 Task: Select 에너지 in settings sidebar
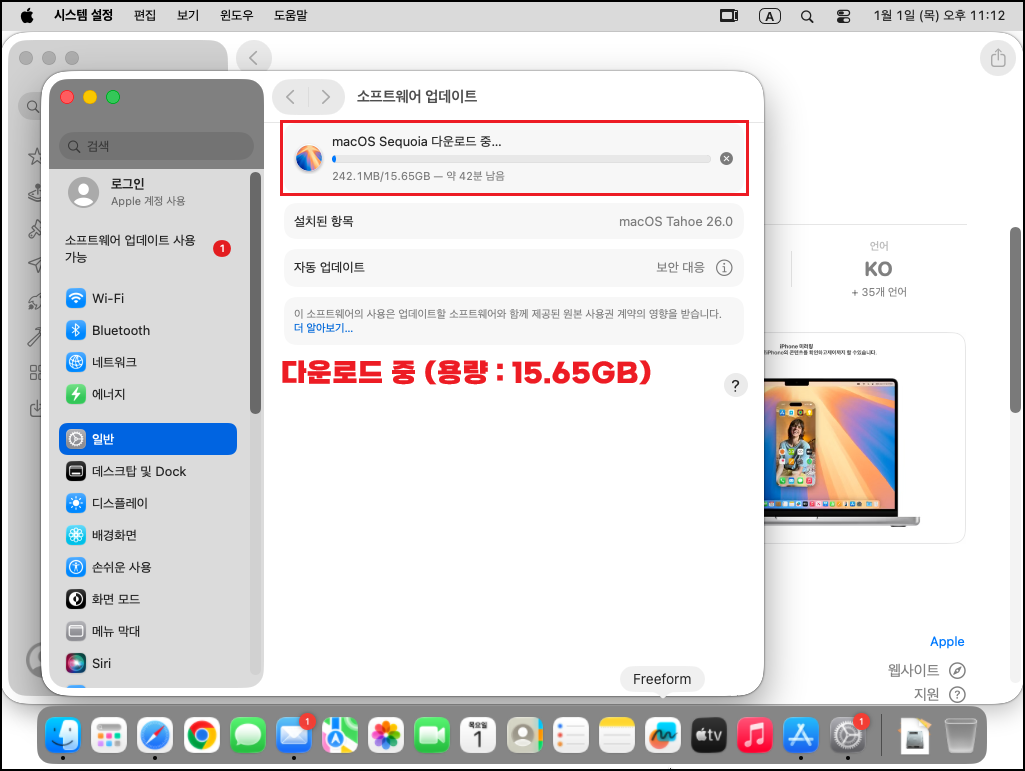(x=148, y=394)
